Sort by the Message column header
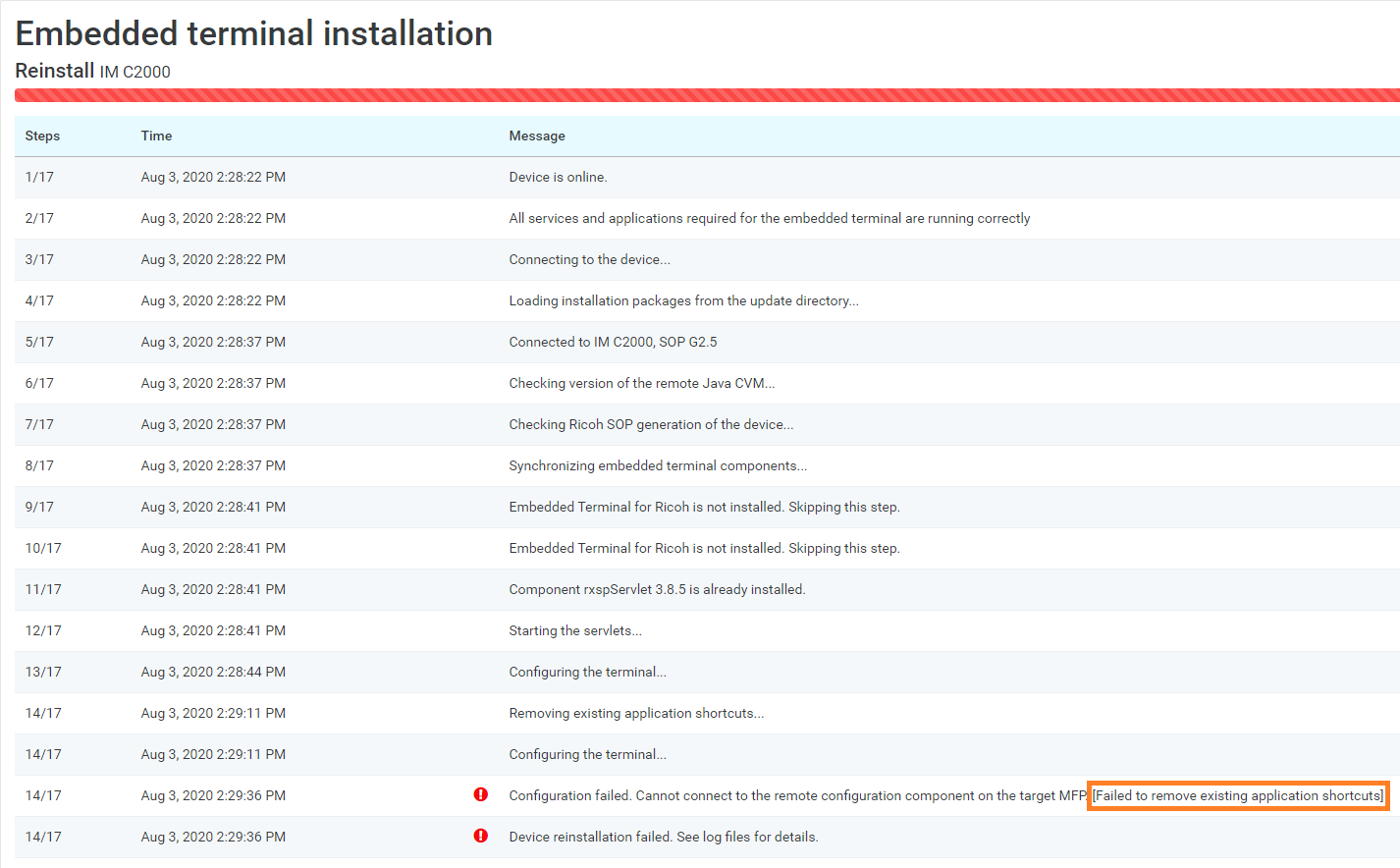 coord(536,136)
